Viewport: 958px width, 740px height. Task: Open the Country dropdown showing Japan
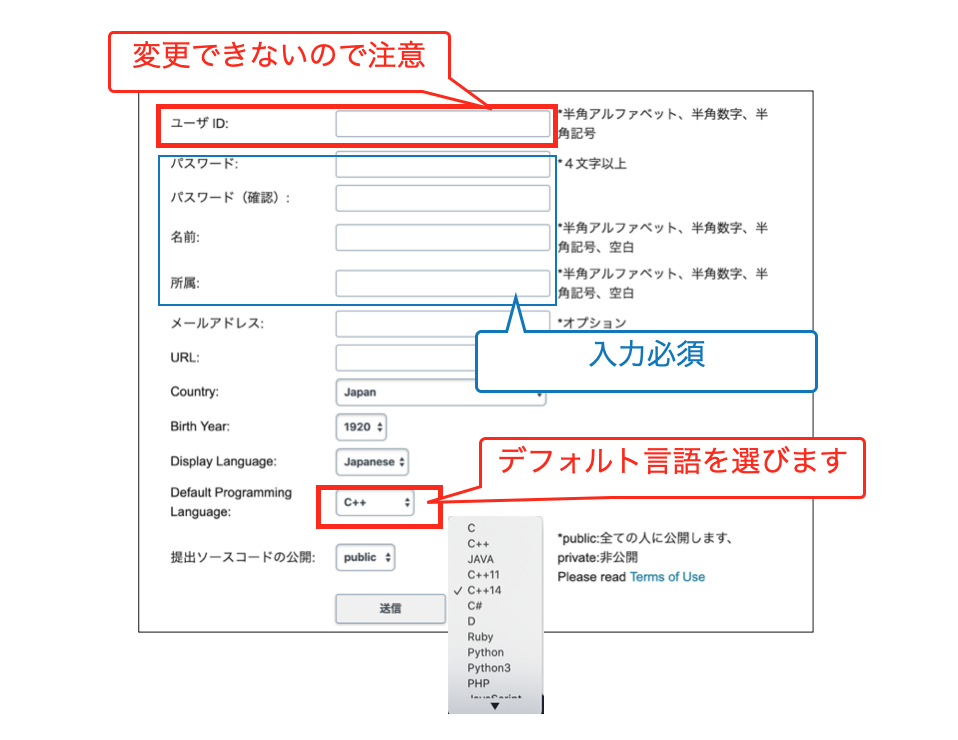440,392
